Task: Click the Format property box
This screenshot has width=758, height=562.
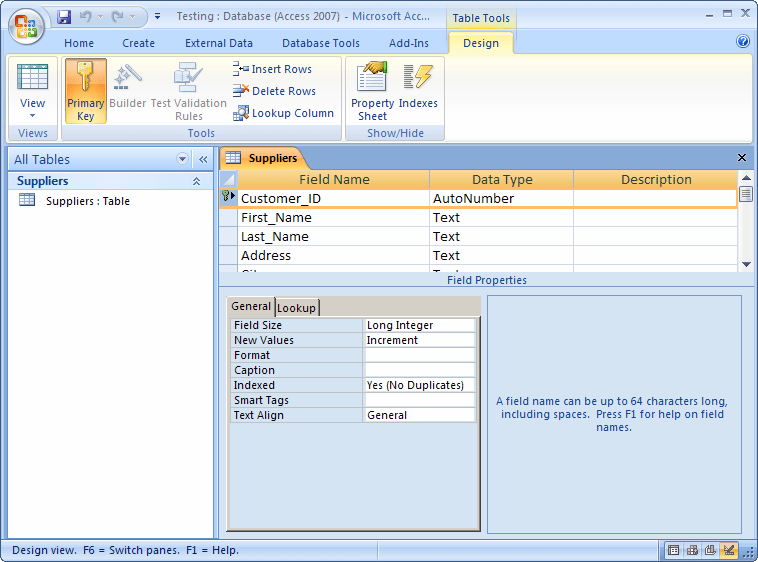Action: [419, 355]
